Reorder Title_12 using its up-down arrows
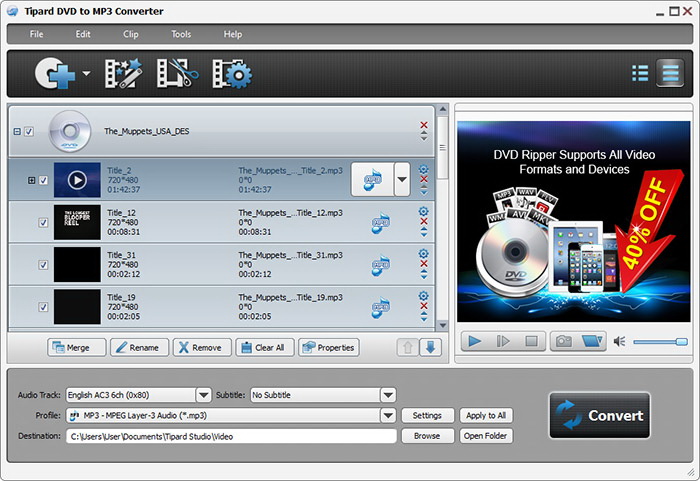Image resolution: width=700 pixels, height=481 pixels. (424, 232)
